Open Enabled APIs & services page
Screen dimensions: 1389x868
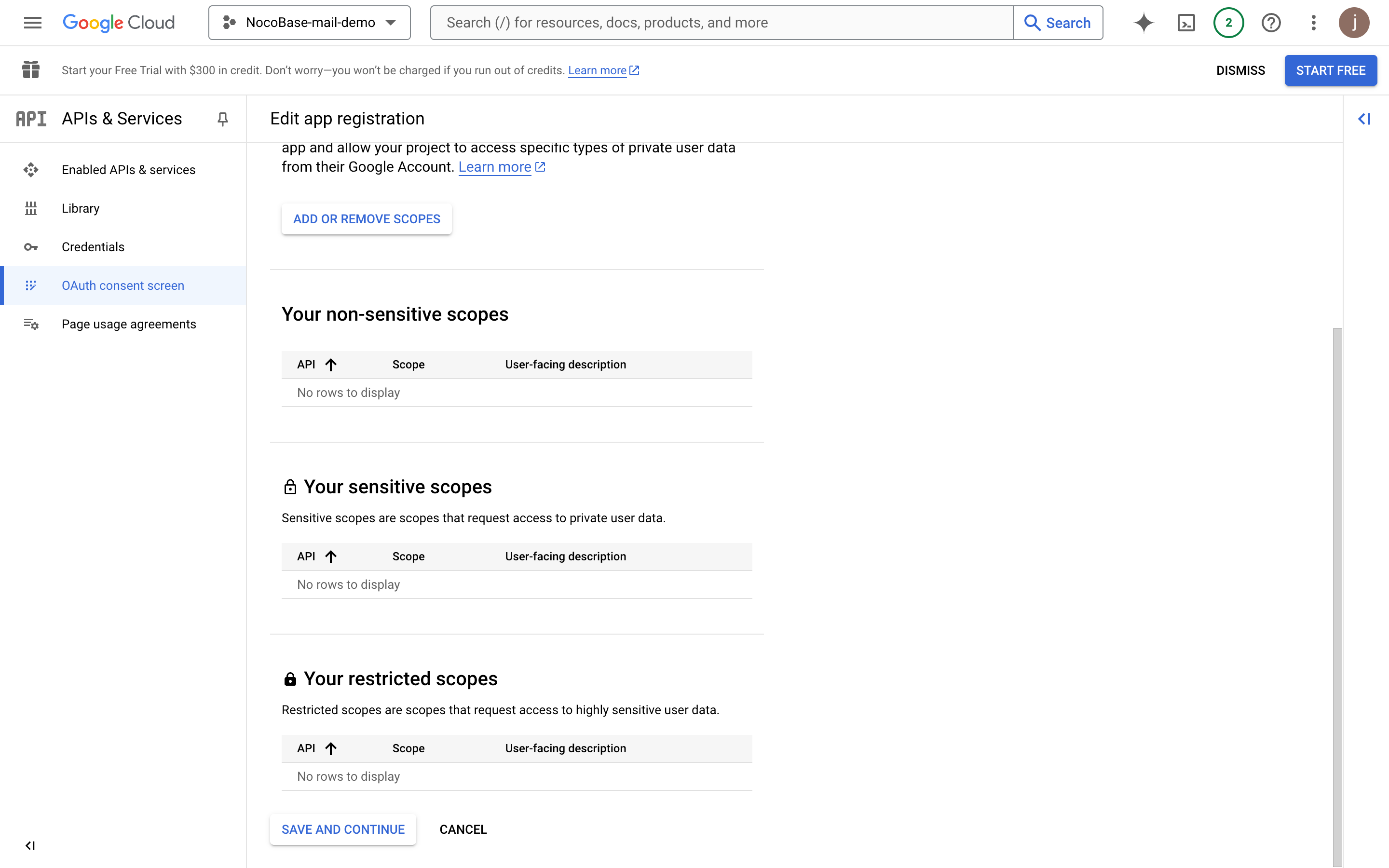129,170
